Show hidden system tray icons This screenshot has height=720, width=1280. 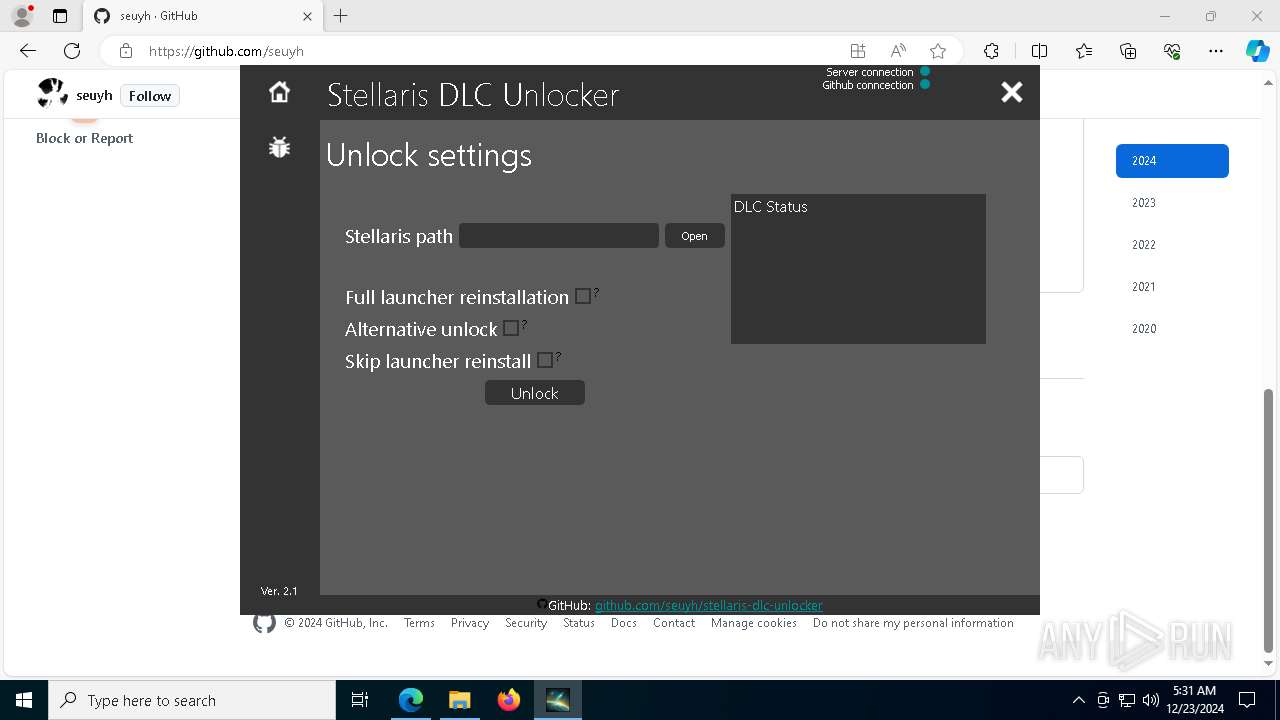pyautogui.click(x=1078, y=700)
